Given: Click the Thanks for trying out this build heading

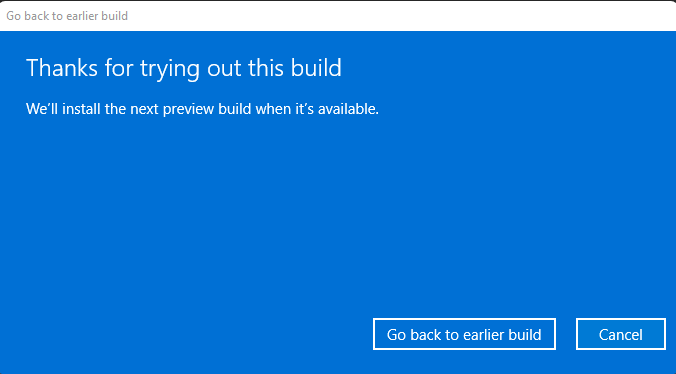Looking at the screenshot, I should pyautogui.click(x=184, y=69).
